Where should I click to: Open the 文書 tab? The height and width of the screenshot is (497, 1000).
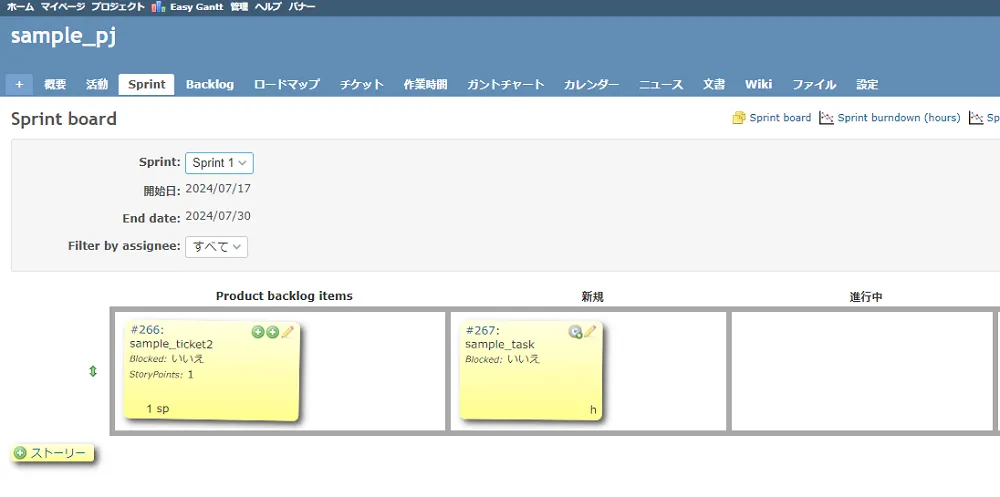[x=714, y=84]
